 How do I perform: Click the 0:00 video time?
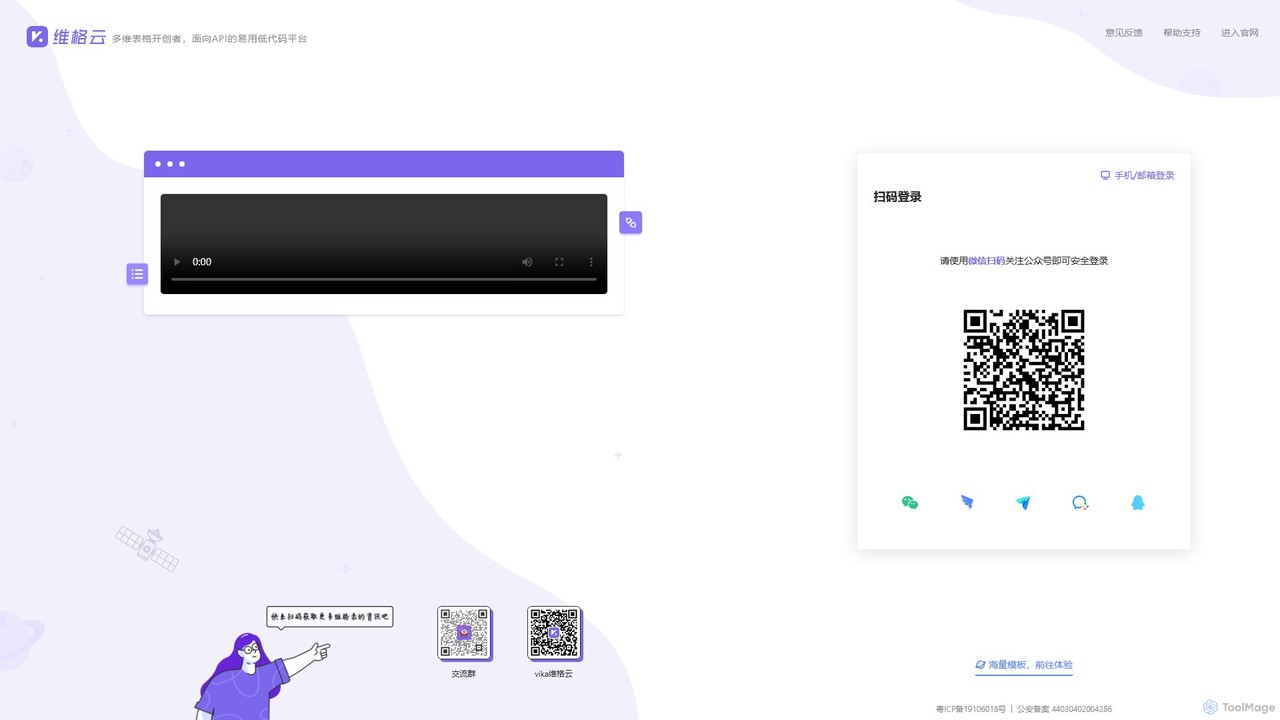(202, 262)
